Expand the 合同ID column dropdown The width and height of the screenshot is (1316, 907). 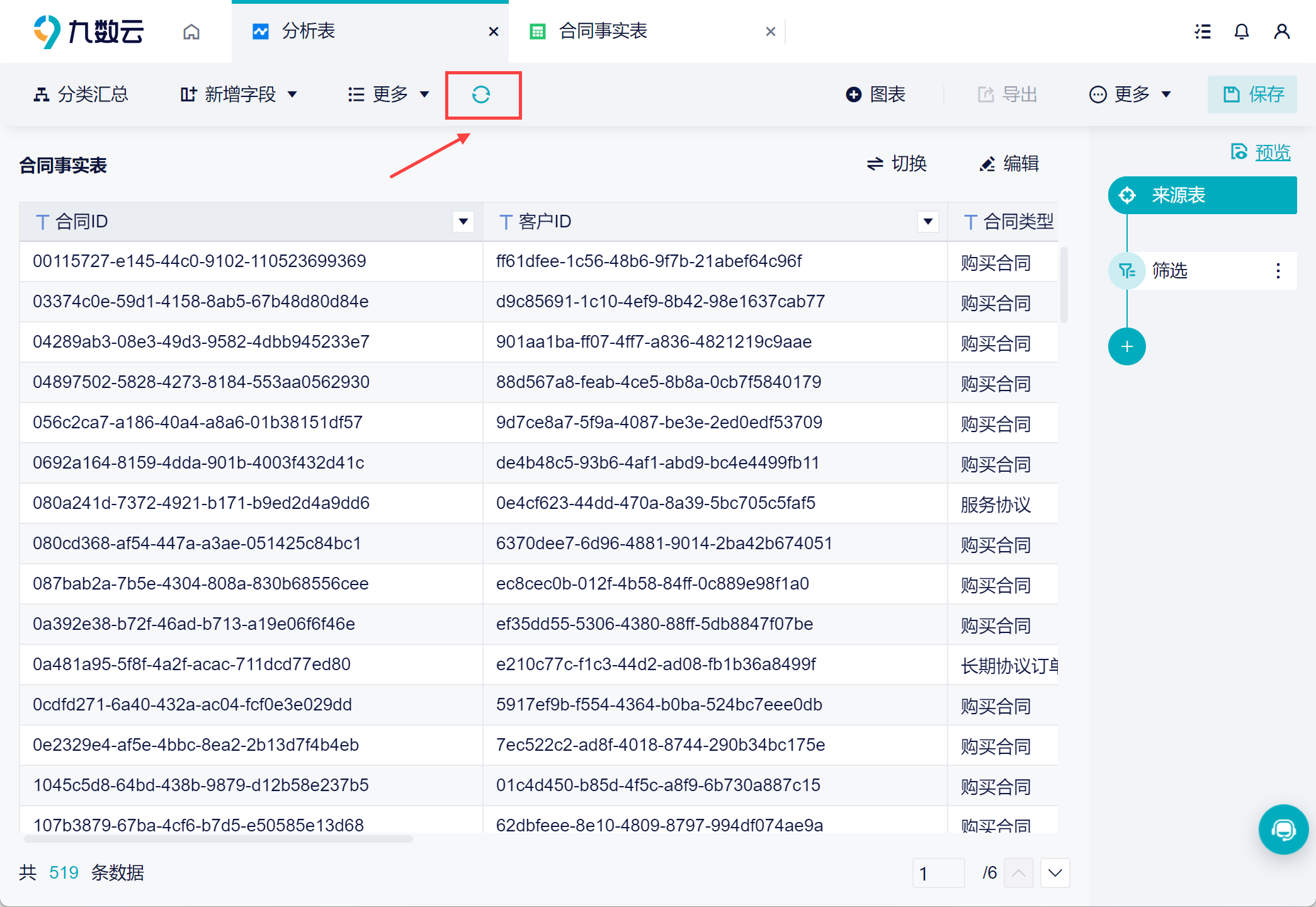click(x=463, y=222)
